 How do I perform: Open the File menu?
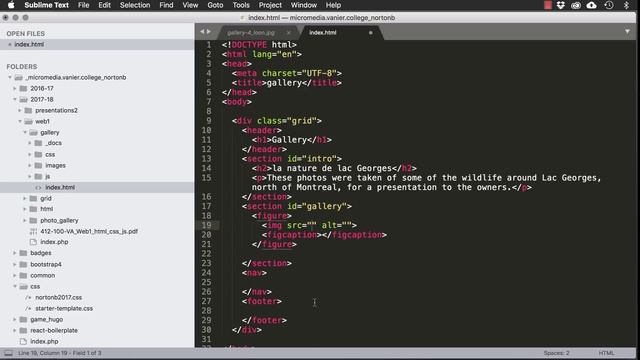tap(84, 5)
